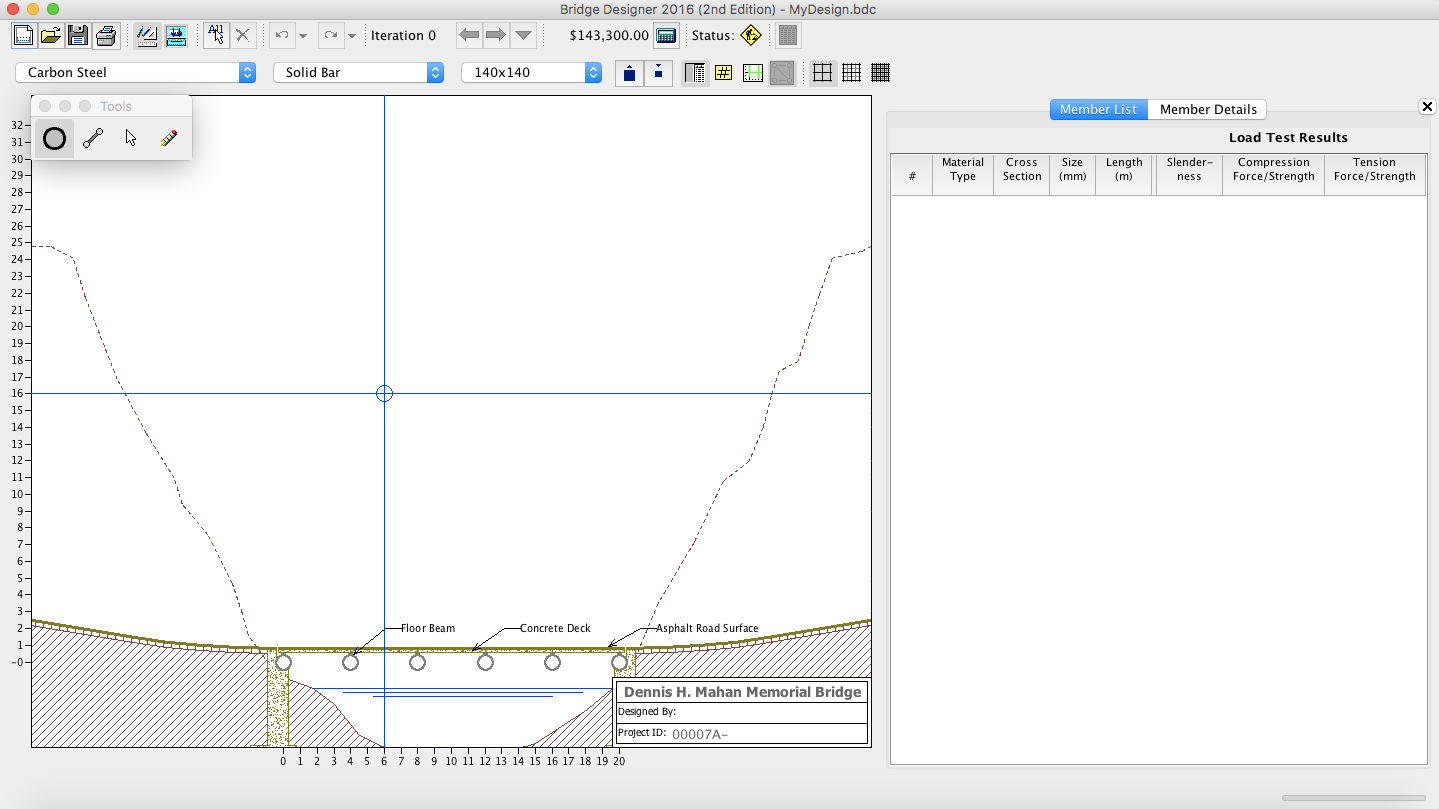The height and width of the screenshot is (809, 1439).
Task: Click the Compression Force/Strength column header
Action: (1273, 170)
